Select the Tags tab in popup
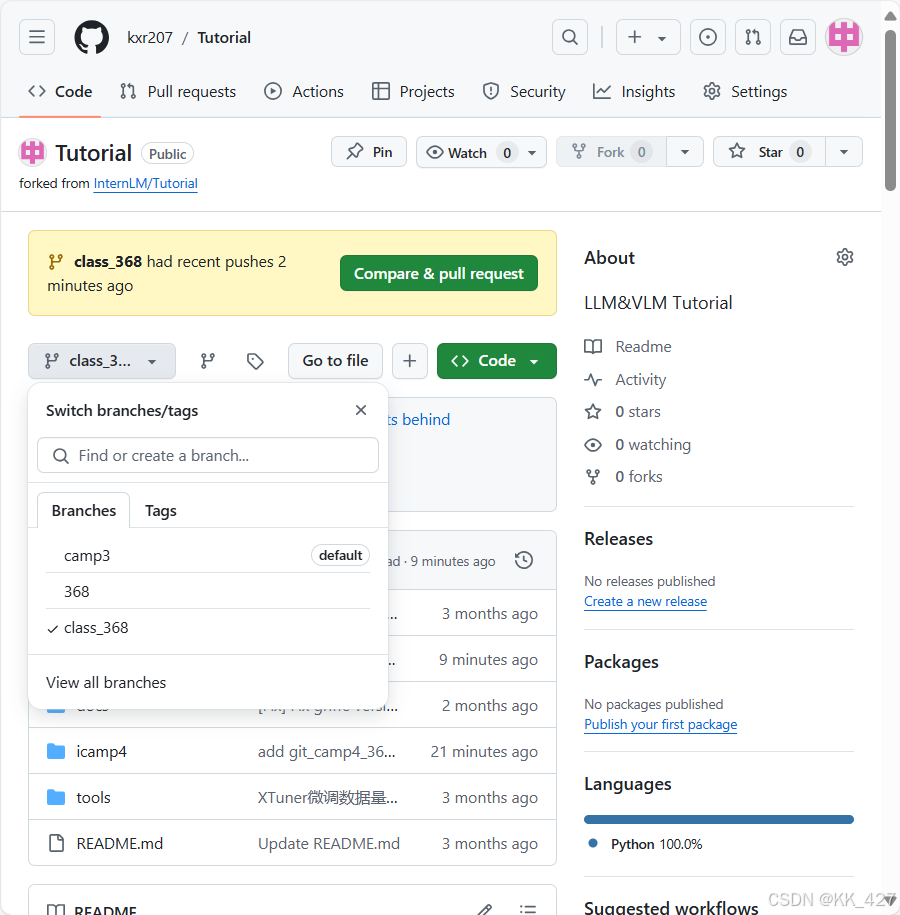 pyautogui.click(x=161, y=511)
